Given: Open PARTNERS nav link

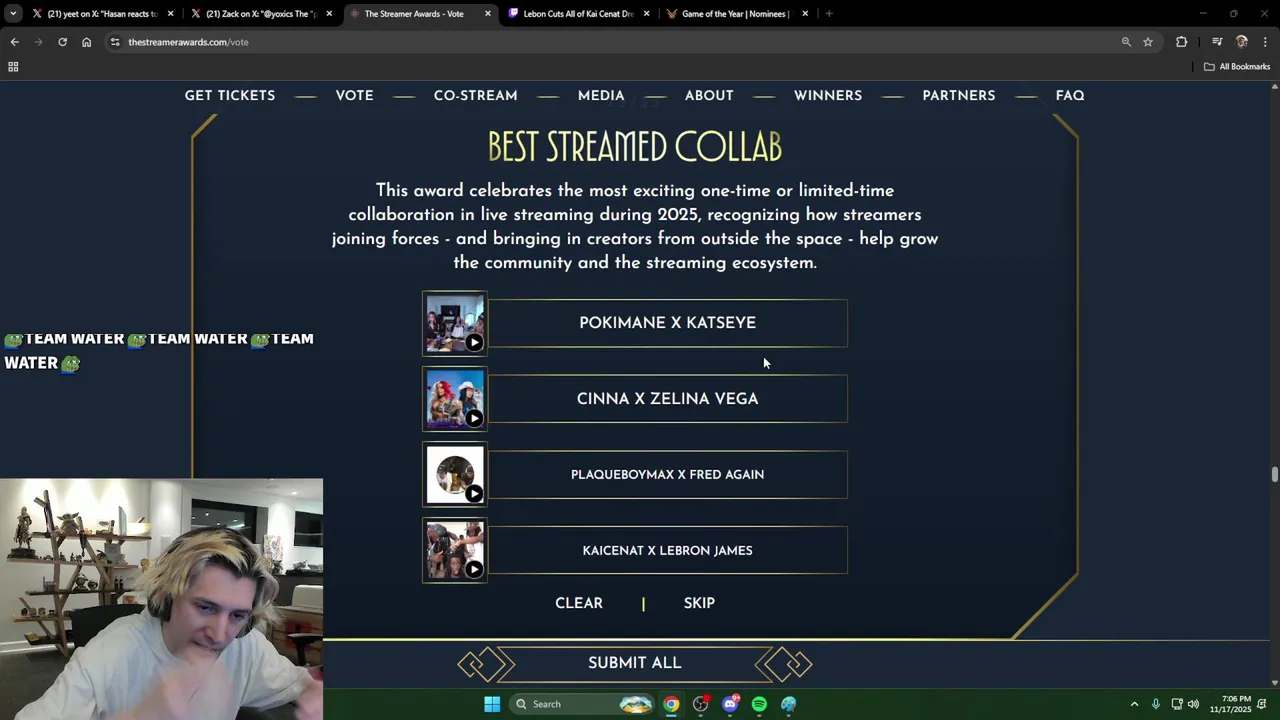Looking at the screenshot, I should tap(959, 95).
